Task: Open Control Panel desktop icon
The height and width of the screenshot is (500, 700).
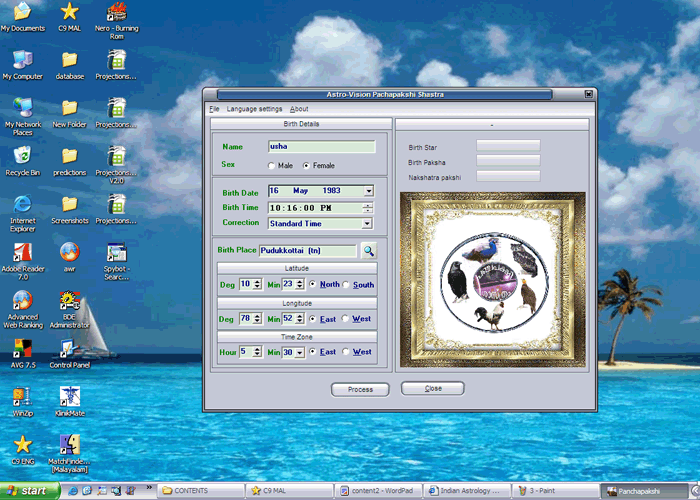Action: [x=70, y=354]
